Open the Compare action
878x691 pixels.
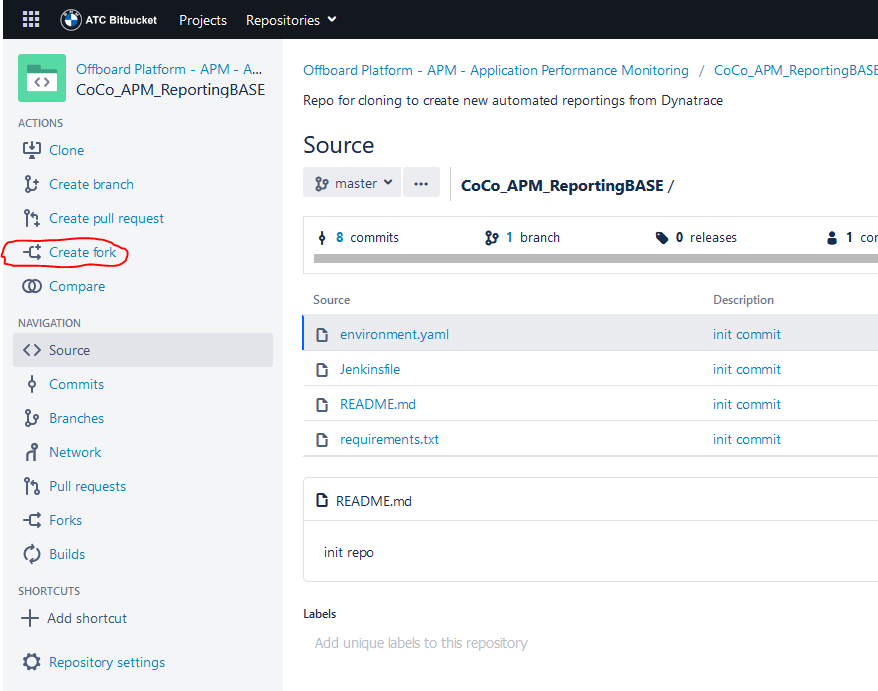(x=78, y=286)
